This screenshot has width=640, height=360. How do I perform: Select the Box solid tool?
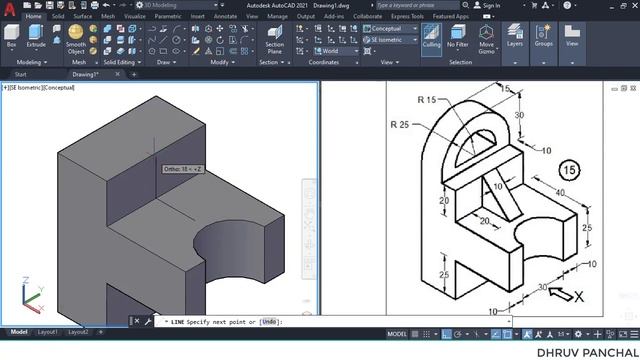click(x=11, y=36)
